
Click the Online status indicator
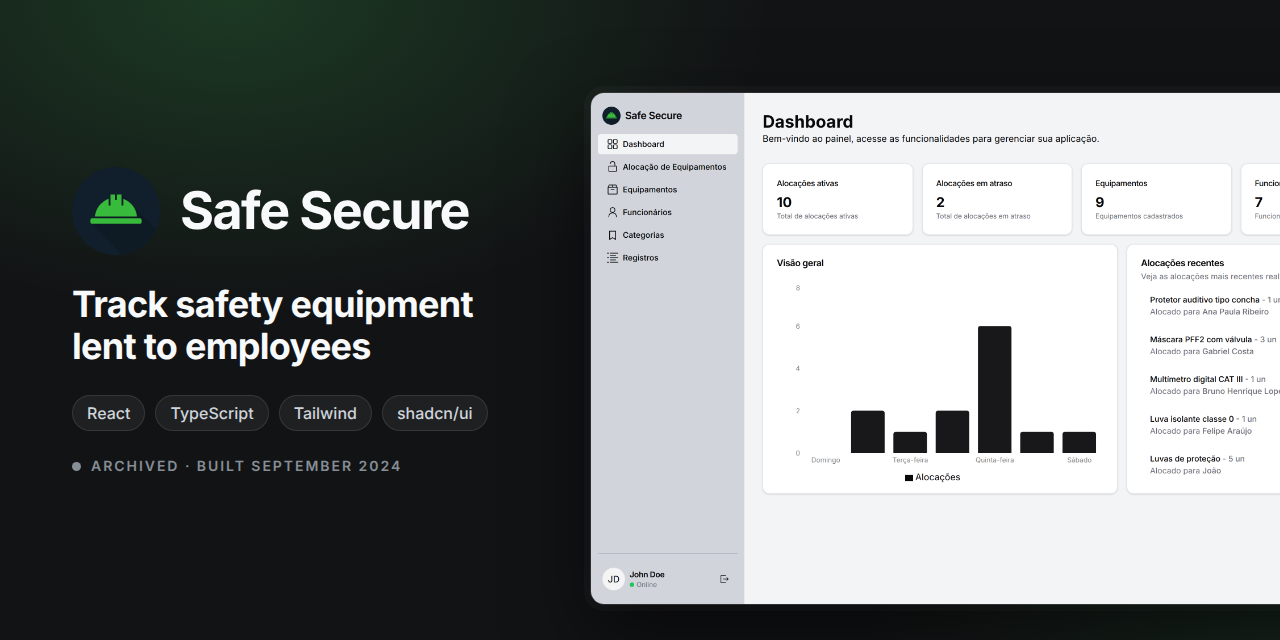(643, 585)
